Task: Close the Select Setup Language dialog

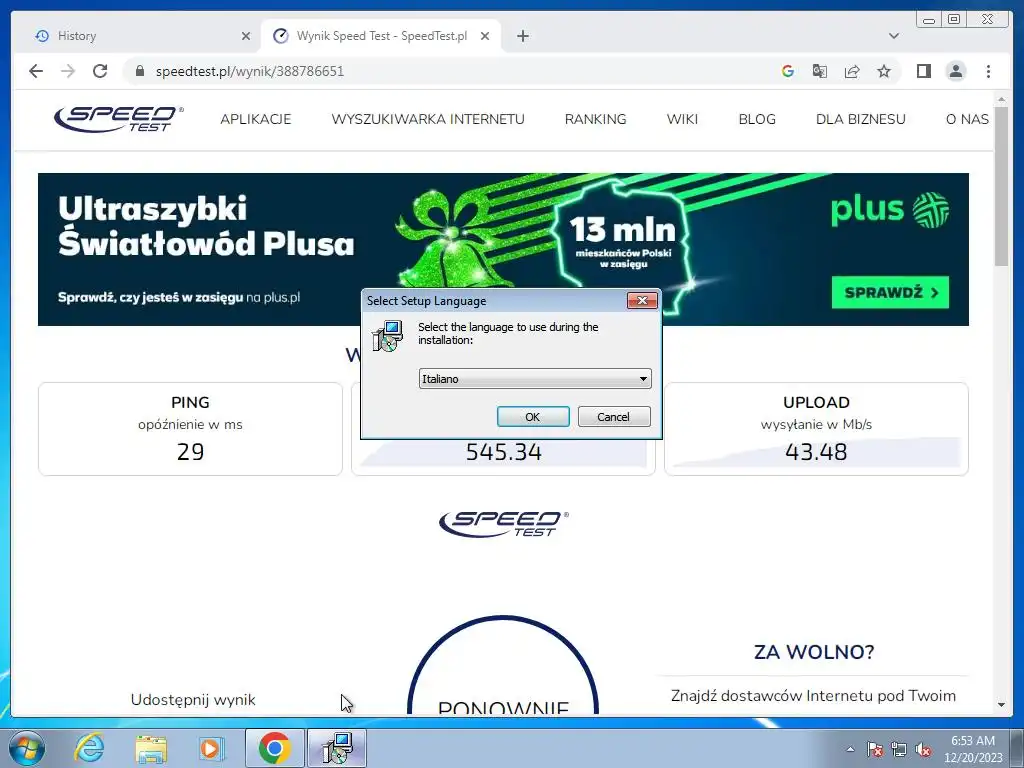Action: coord(642,300)
